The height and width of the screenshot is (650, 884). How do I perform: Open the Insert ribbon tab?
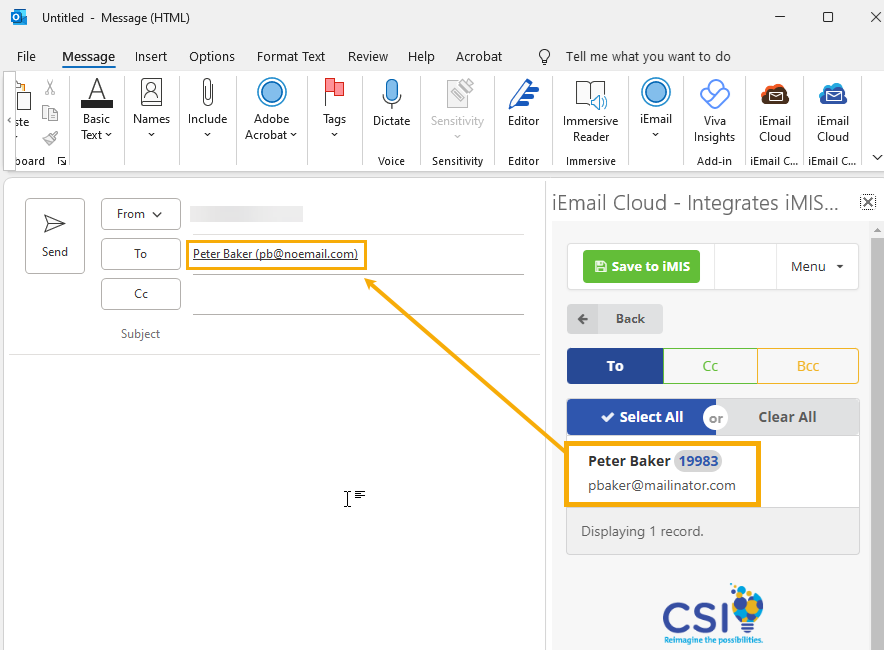point(151,57)
